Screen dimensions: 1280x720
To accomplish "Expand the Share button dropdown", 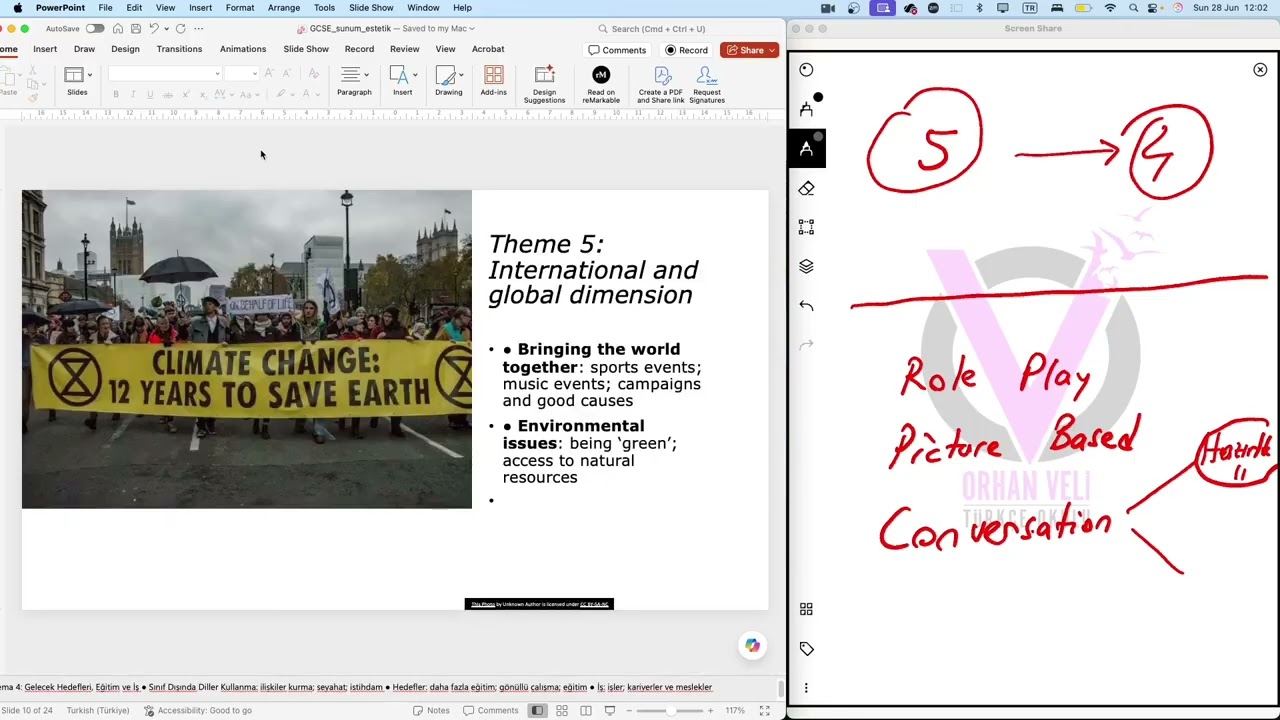I will point(772,50).
